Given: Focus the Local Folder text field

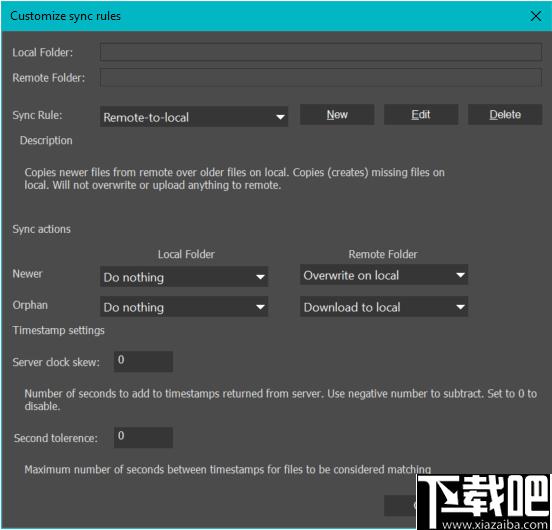Looking at the screenshot, I should (x=321, y=52).
